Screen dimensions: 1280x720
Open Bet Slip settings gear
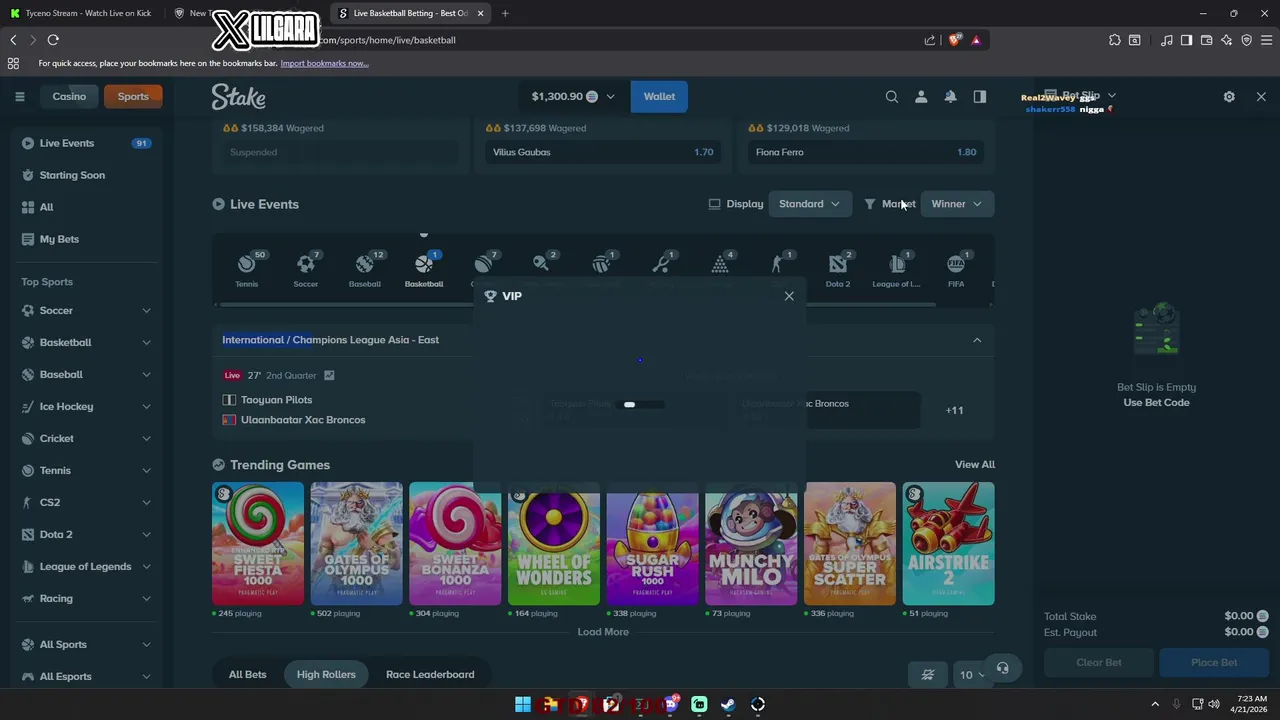(1229, 97)
